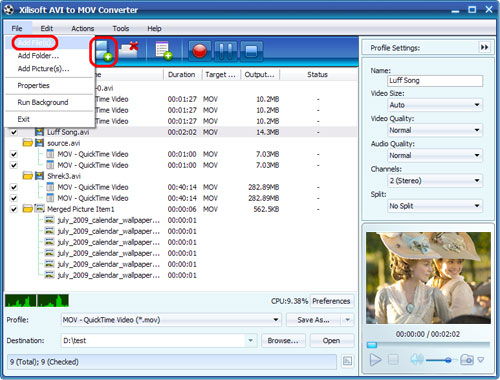Viewport: 500px width, 380px height.
Task: Click the Output column header
Action: 259,75
